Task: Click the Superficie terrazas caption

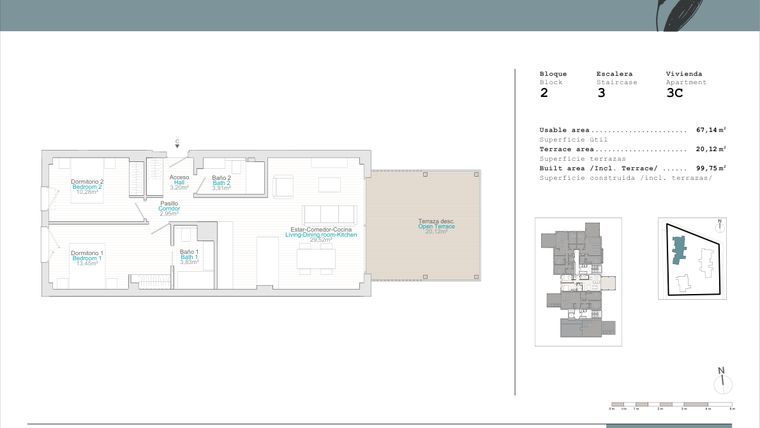Action: click(x=583, y=159)
